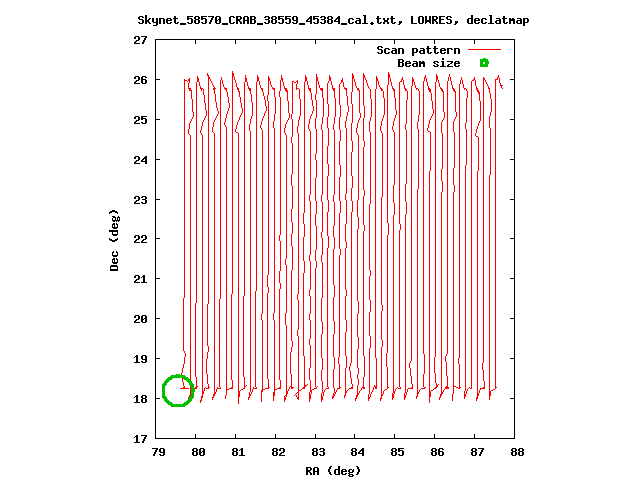Click the y-axis tick label 23
The height and width of the screenshot is (480, 640).
tap(140, 200)
